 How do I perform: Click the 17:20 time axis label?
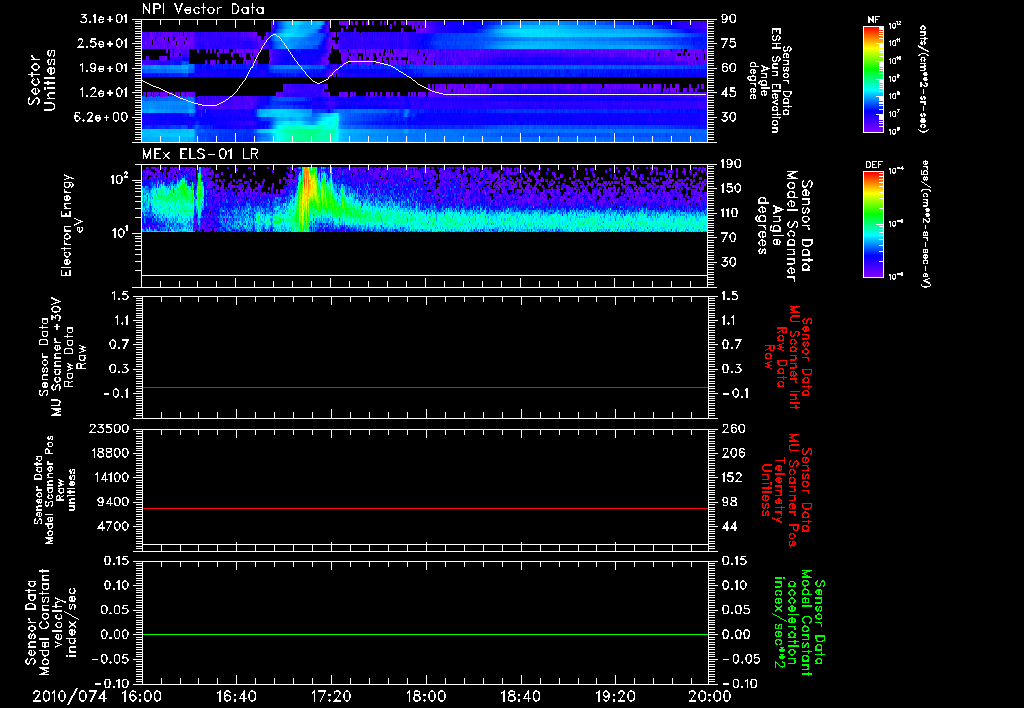click(x=331, y=696)
